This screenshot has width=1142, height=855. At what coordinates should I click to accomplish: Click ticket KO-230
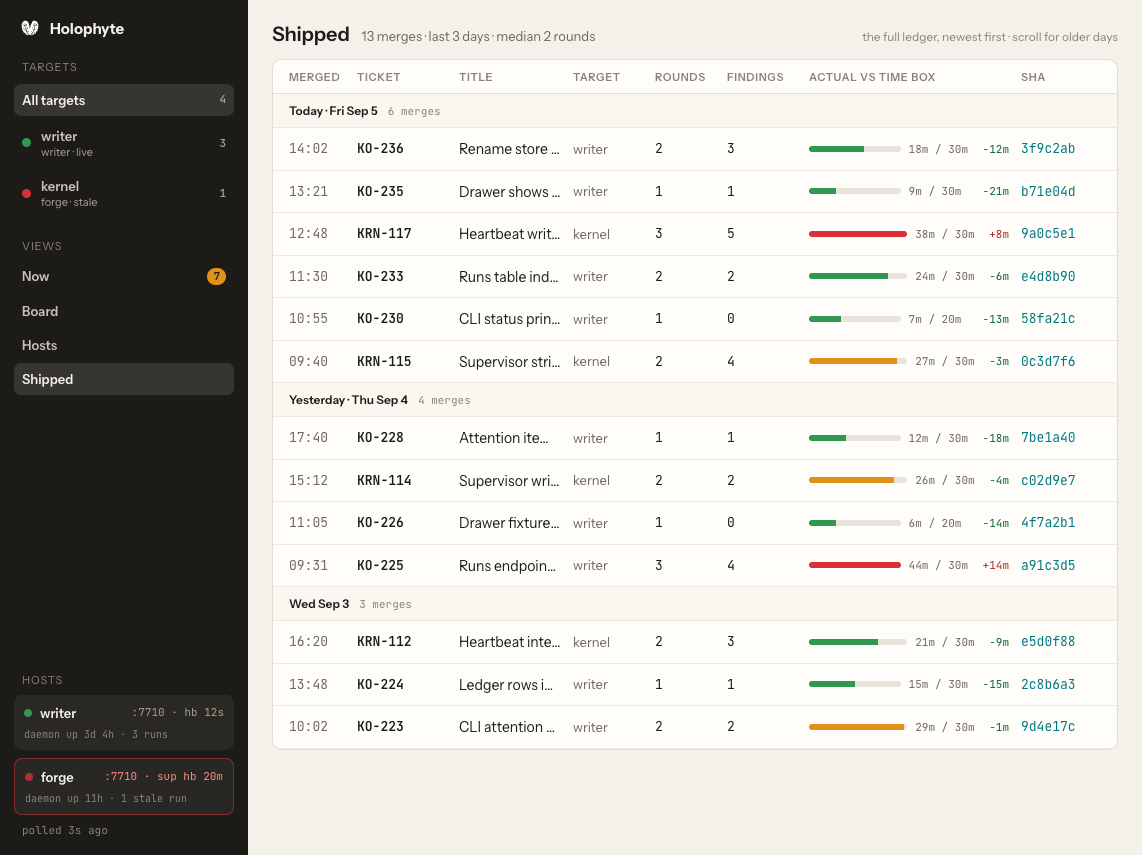pos(380,319)
